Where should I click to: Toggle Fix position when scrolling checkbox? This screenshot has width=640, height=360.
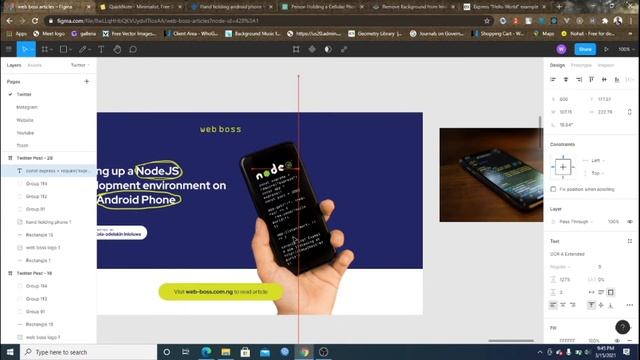click(x=553, y=189)
